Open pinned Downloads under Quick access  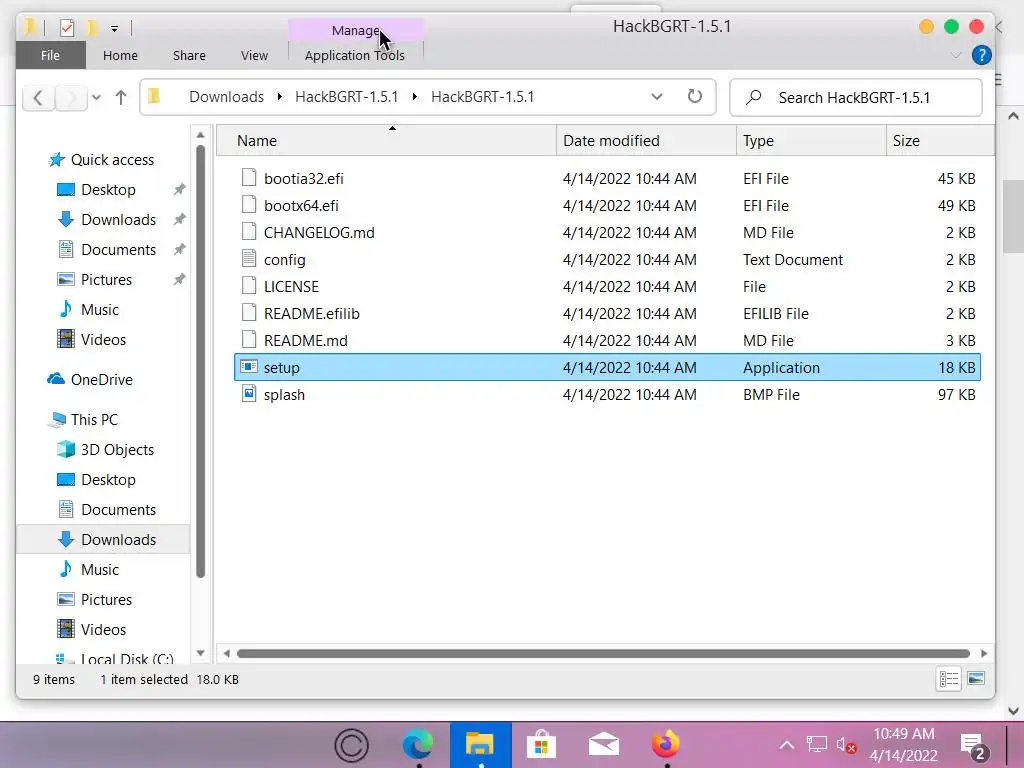coord(118,220)
